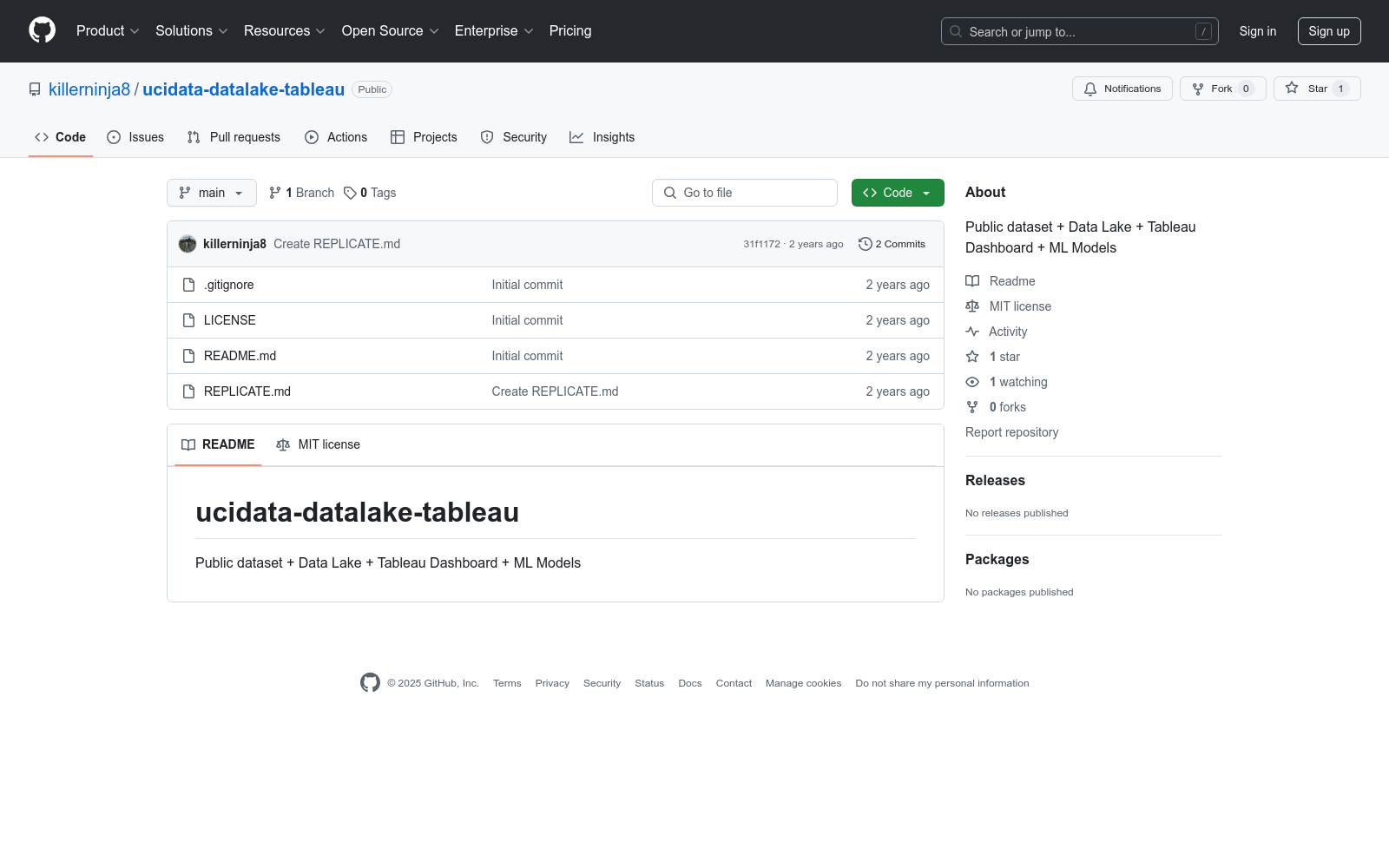Open the Security tab
This screenshot has height=868, width=1389.
(514, 137)
